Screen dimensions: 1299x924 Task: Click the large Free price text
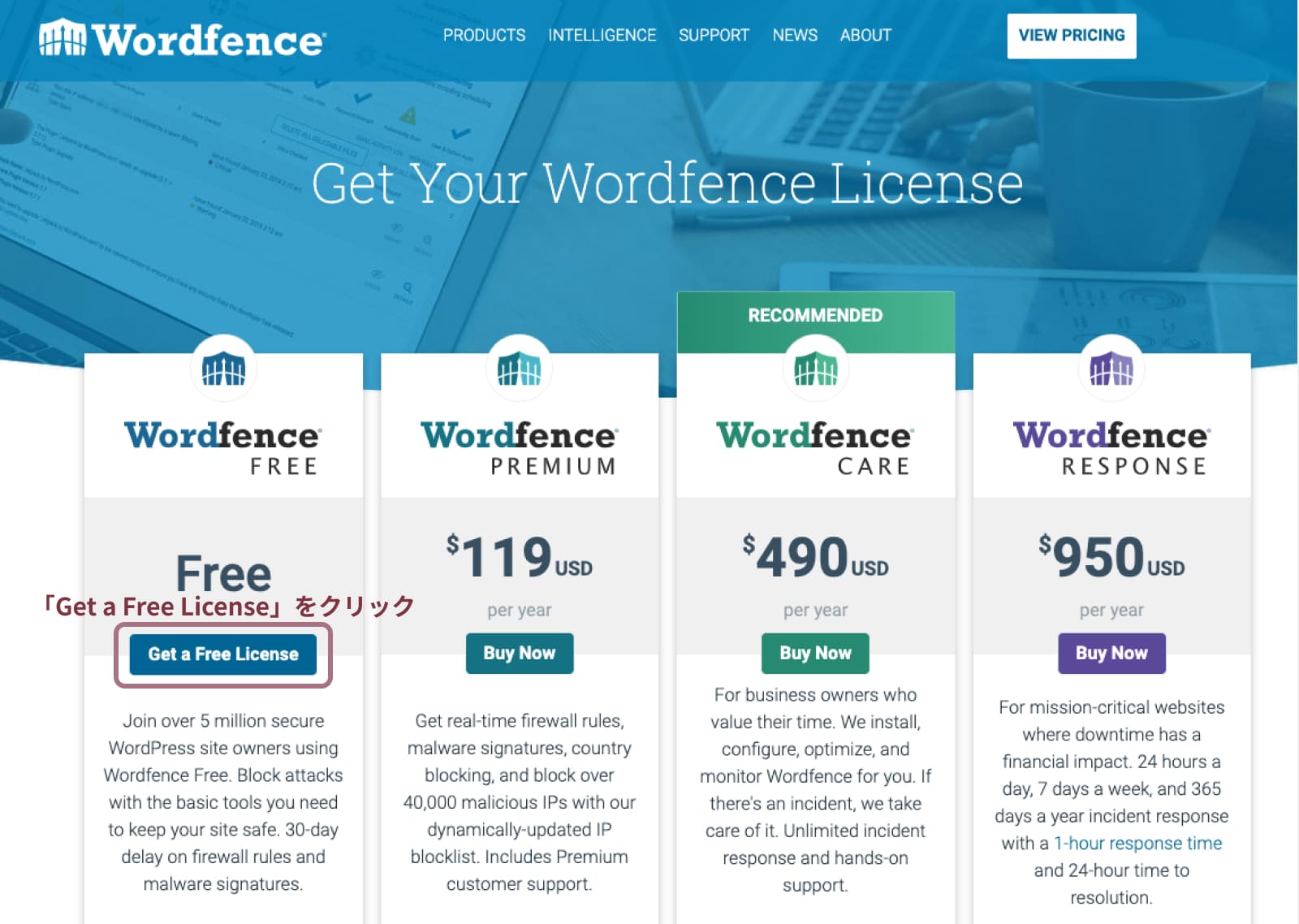tap(223, 573)
